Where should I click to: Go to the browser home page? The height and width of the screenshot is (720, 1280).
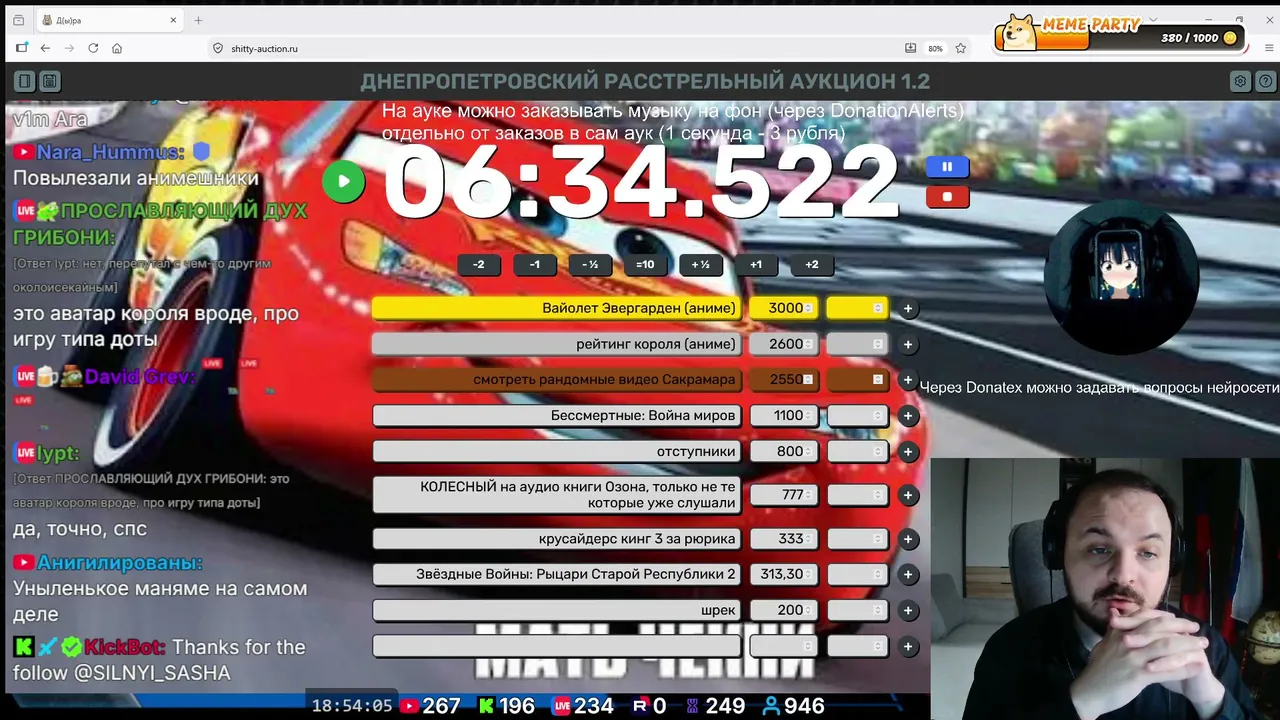click(x=117, y=48)
